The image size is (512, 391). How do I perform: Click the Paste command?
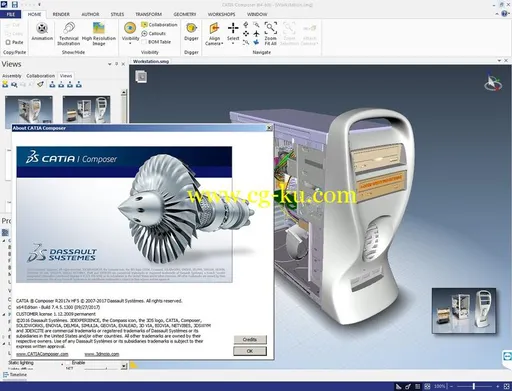[x=14, y=42]
